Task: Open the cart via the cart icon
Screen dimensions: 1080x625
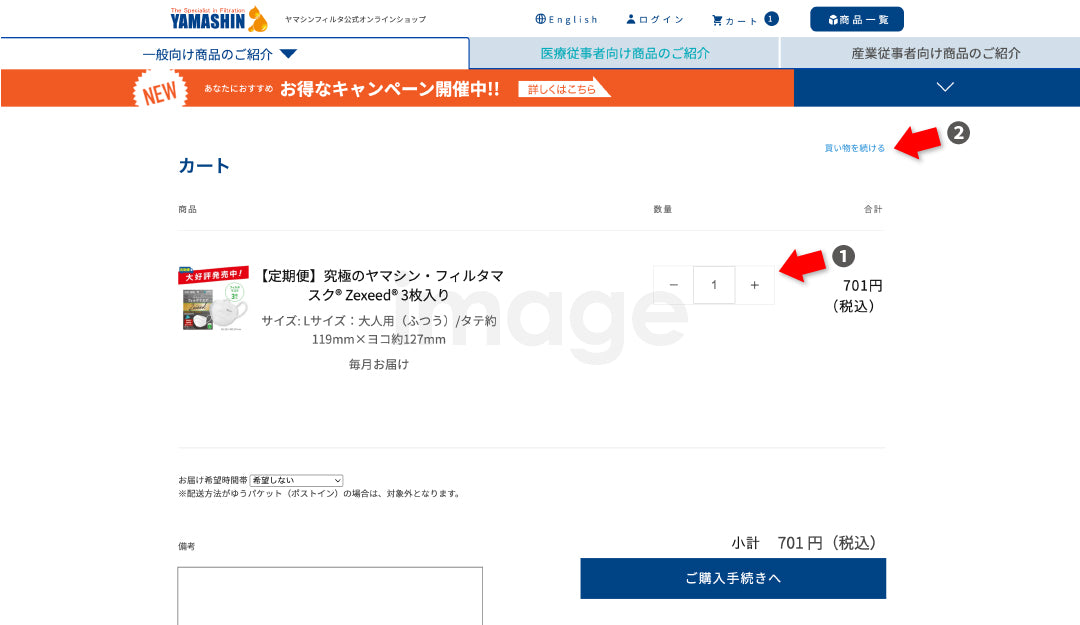Action: [x=717, y=19]
